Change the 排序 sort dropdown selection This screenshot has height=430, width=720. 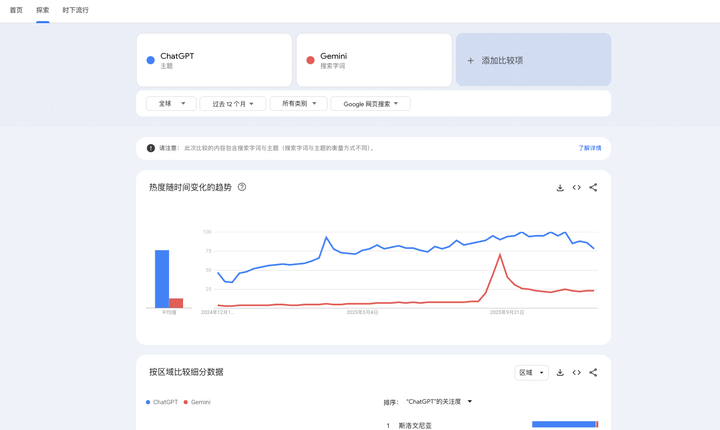point(439,402)
